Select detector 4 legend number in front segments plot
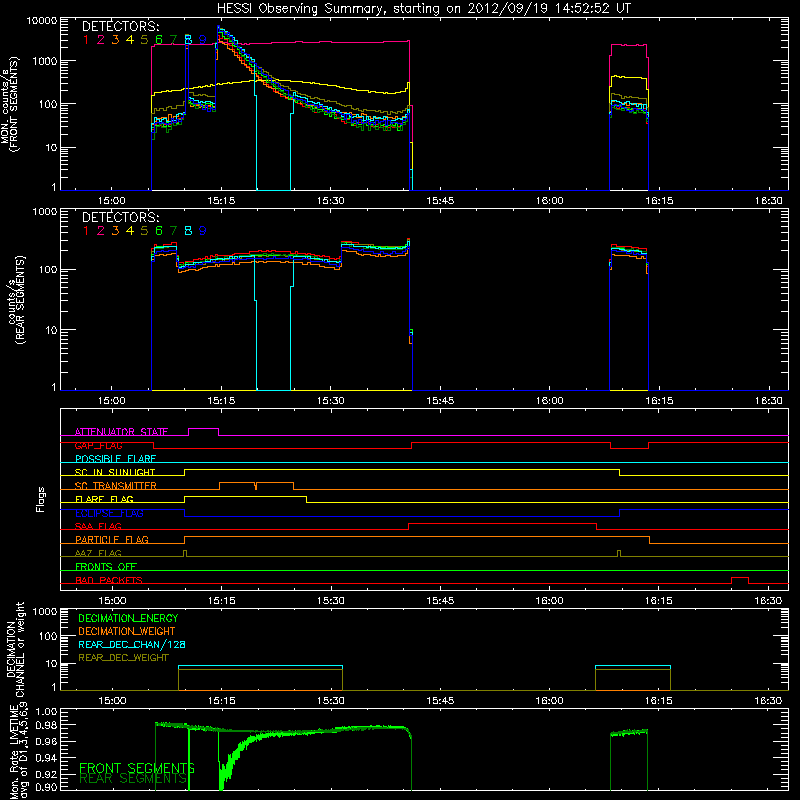Viewport: 800px width, 800px height. [130, 40]
